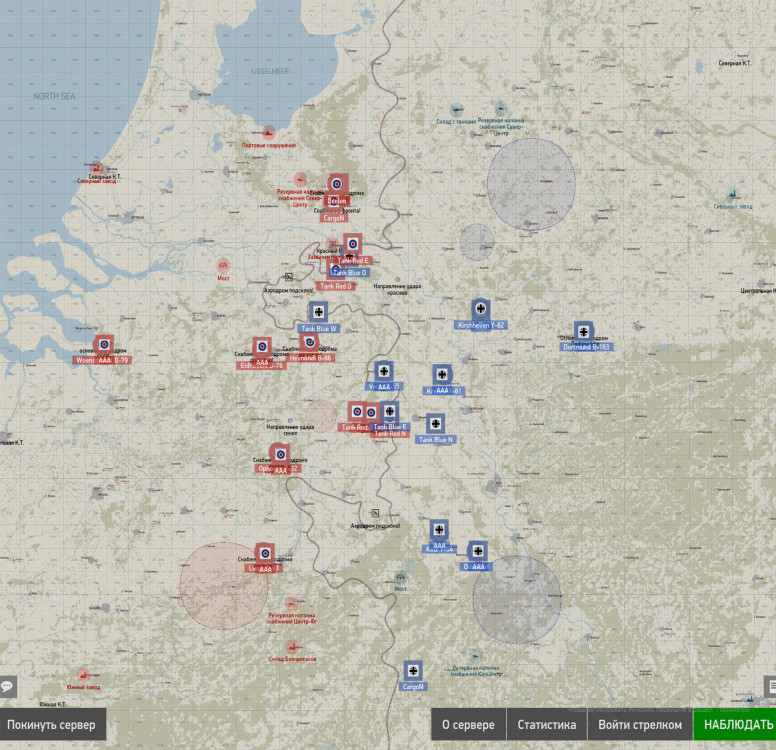Click the Tank Red O label

pyautogui.click(x=336, y=286)
